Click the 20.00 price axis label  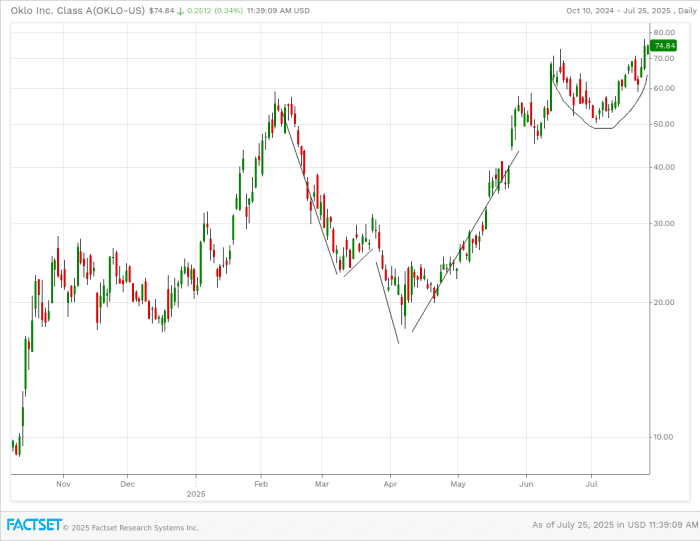(664, 303)
